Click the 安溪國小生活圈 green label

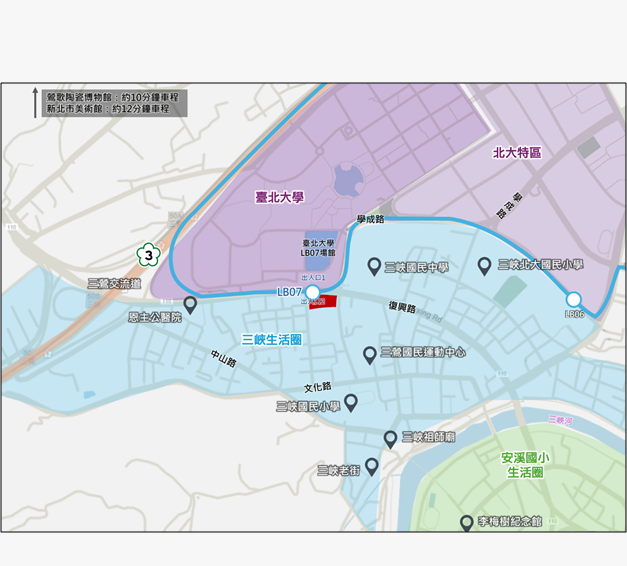tap(525, 465)
